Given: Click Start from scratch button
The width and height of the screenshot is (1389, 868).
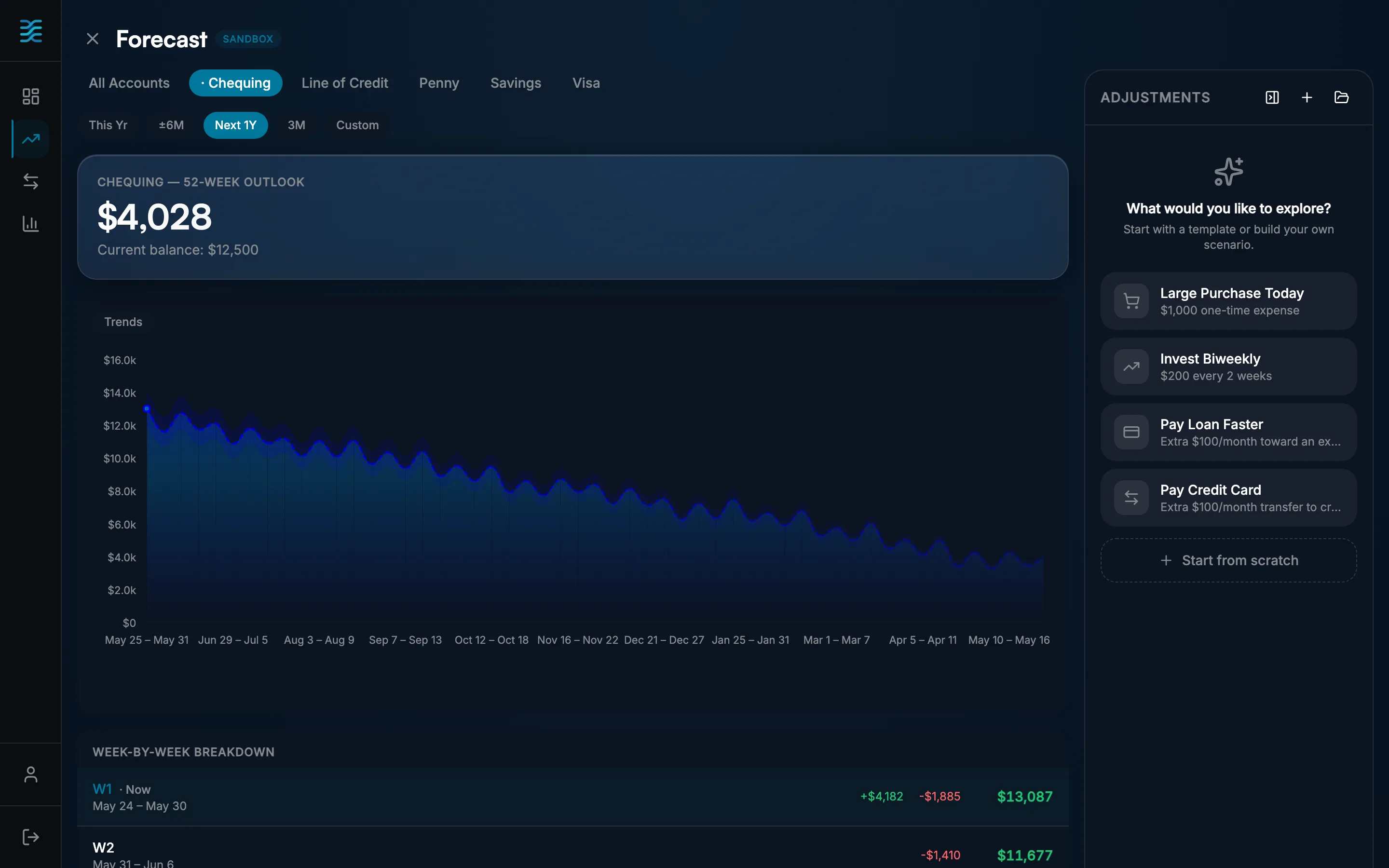Looking at the screenshot, I should click(1228, 560).
